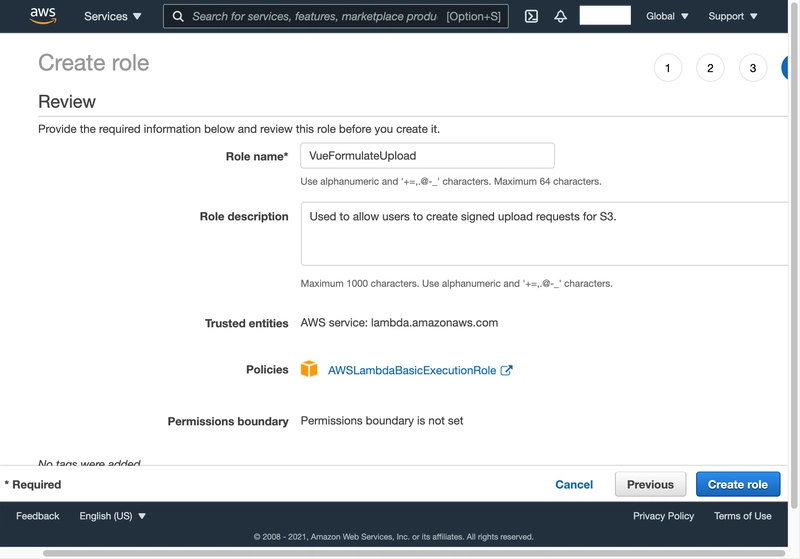Click the Role name input field

[428, 156]
